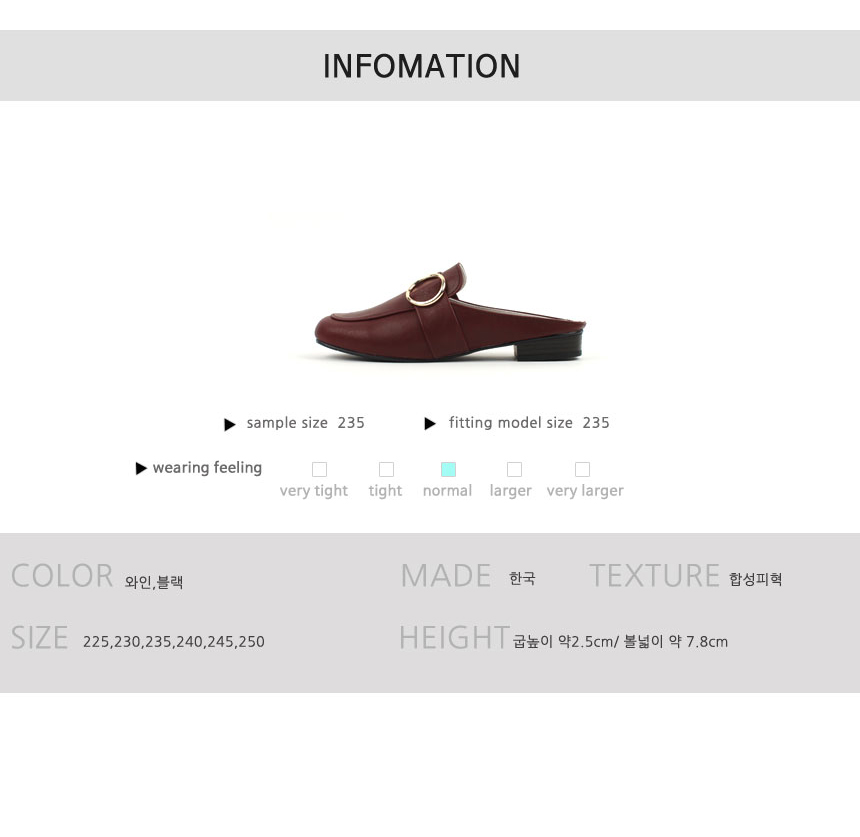Select the highlighted 'normal' checkbox

[448, 470]
